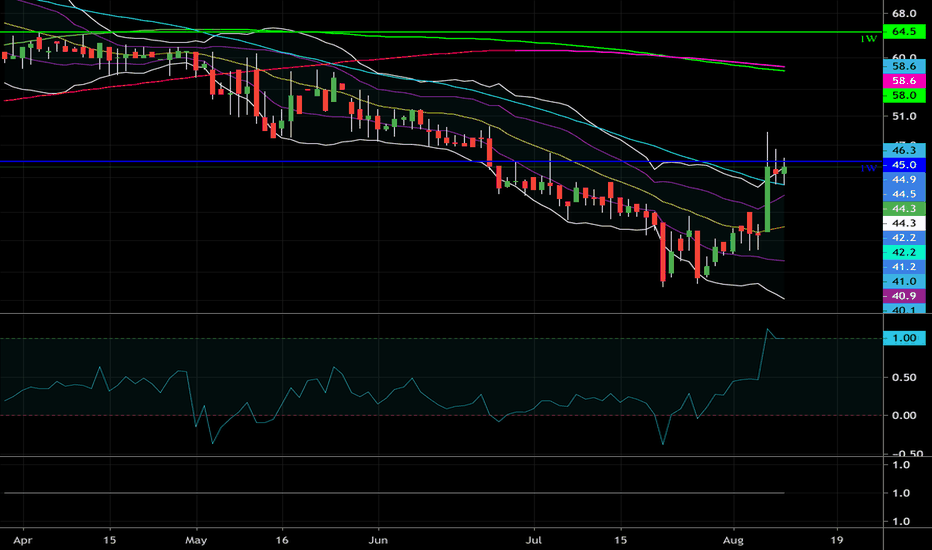The image size is (932, 550).
Task: Click the May label on time axis
Action: pos(196,540)
